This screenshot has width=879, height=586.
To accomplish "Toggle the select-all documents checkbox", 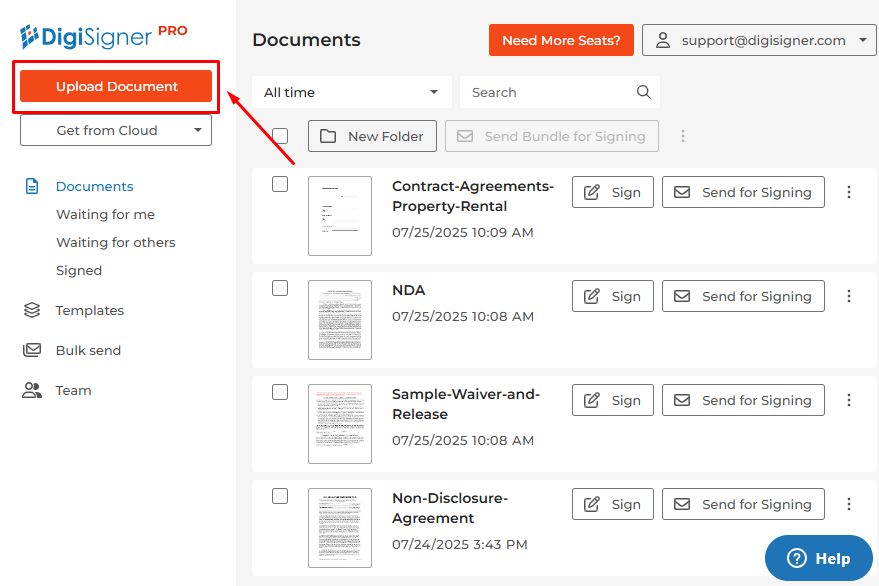I will point(280,136).
